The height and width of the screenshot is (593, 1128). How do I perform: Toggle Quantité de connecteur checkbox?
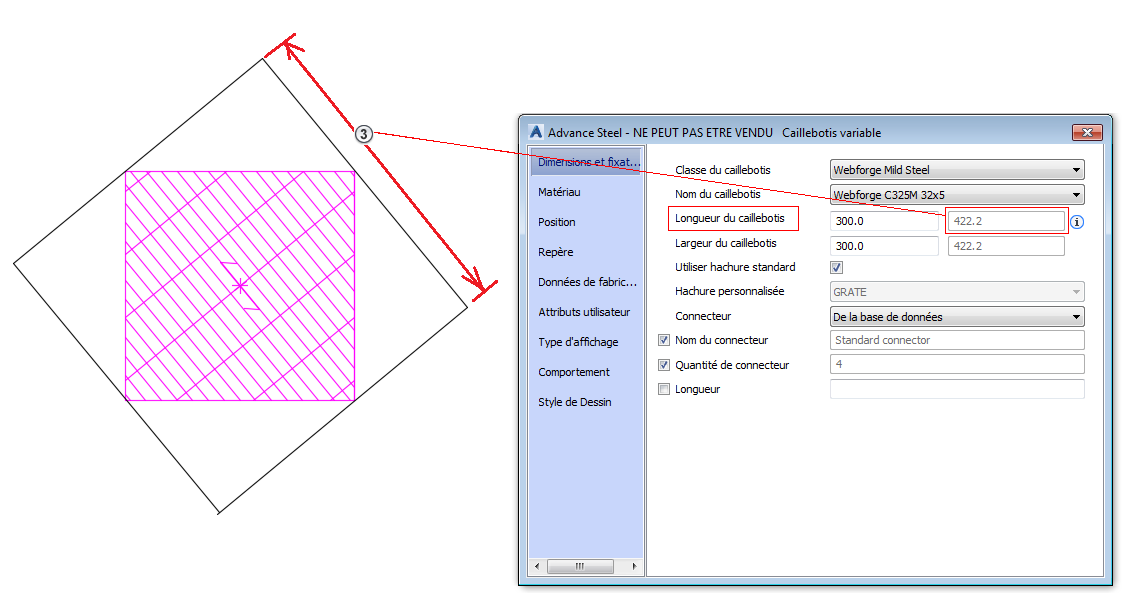[x=664, y=365]
